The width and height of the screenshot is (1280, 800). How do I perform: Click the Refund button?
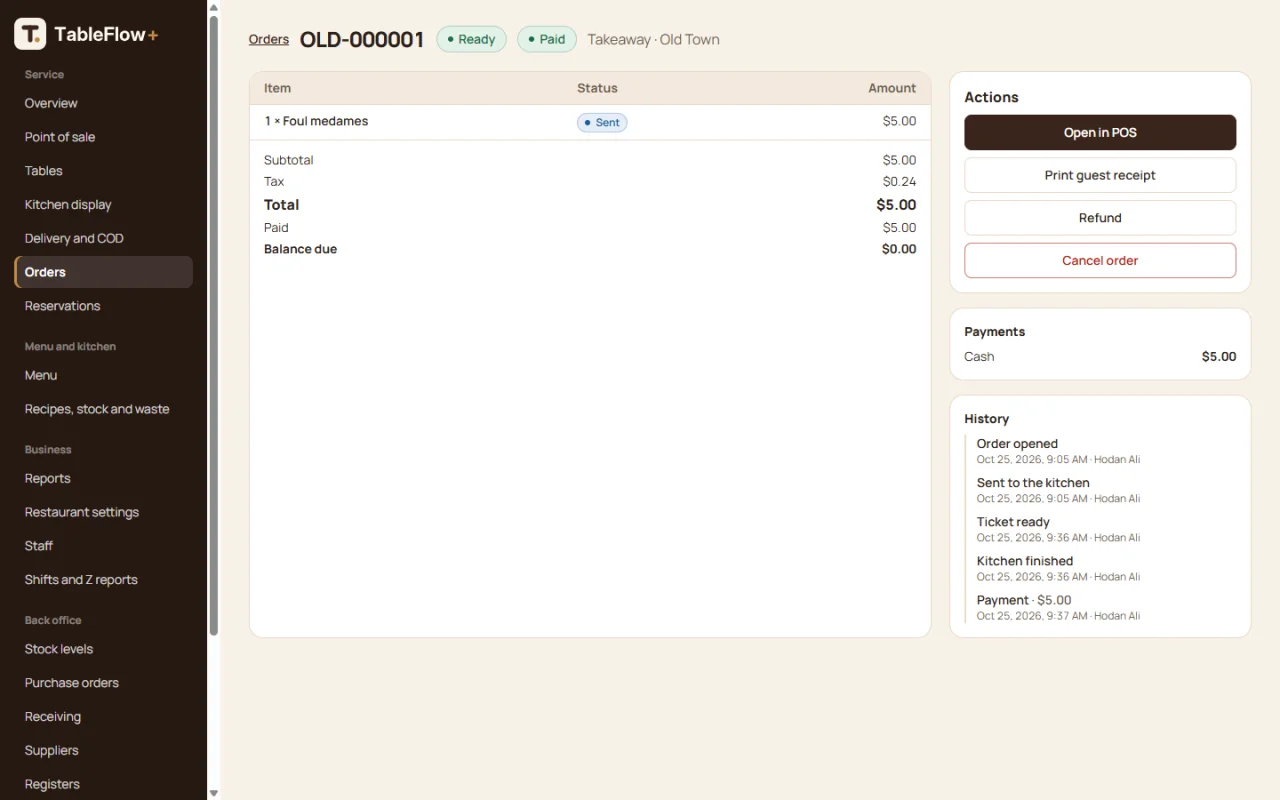point(1100,218)
